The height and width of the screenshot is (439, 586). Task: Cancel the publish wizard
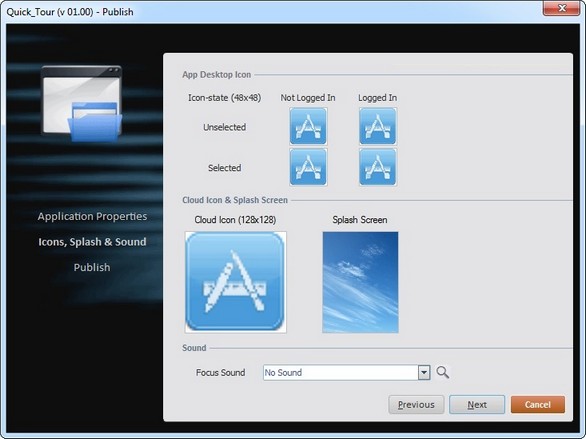pyautogui.click(x=537, y=405)
